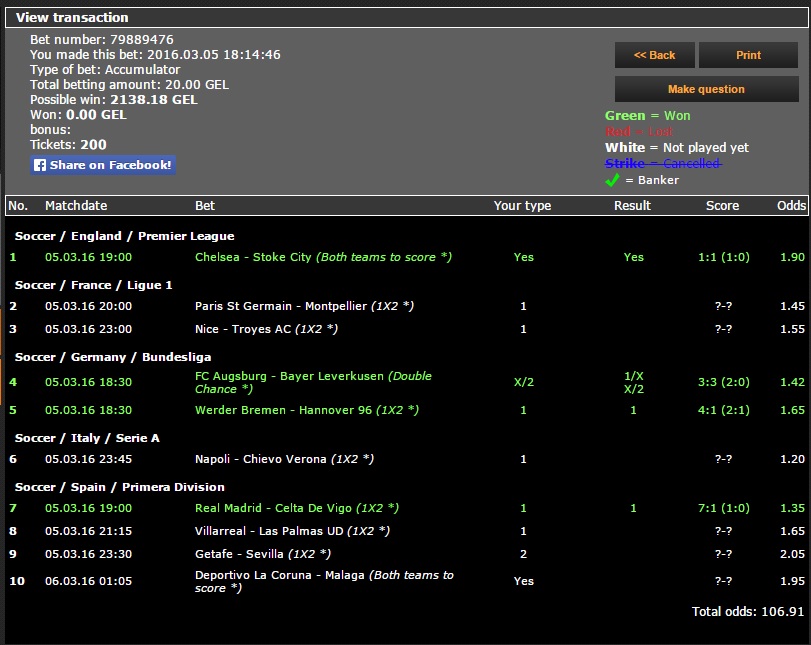Click the odds value 1.45
Viewport: 811px width, 645px height.
click(x=792, y=306)
